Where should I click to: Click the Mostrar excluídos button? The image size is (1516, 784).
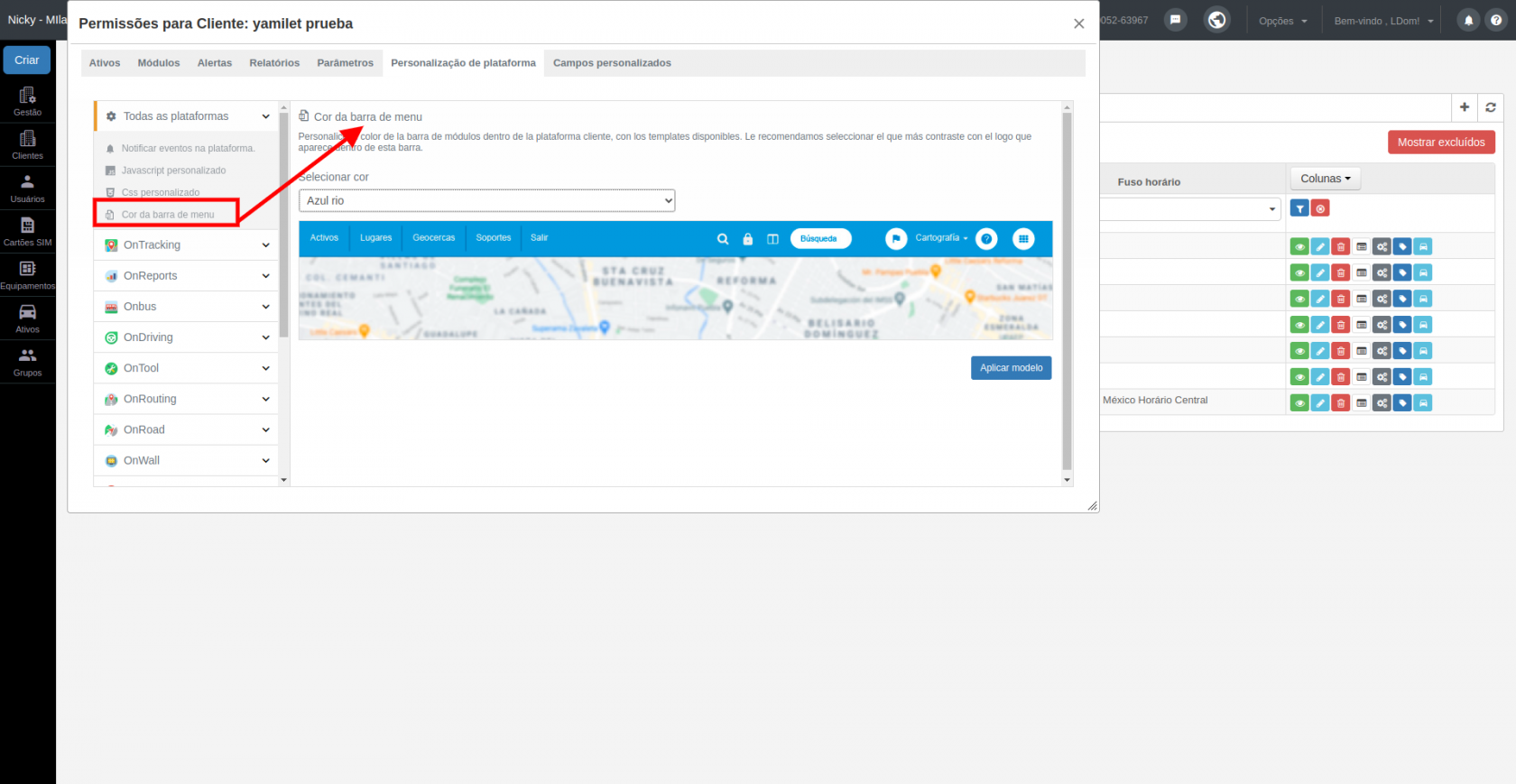1441,143
